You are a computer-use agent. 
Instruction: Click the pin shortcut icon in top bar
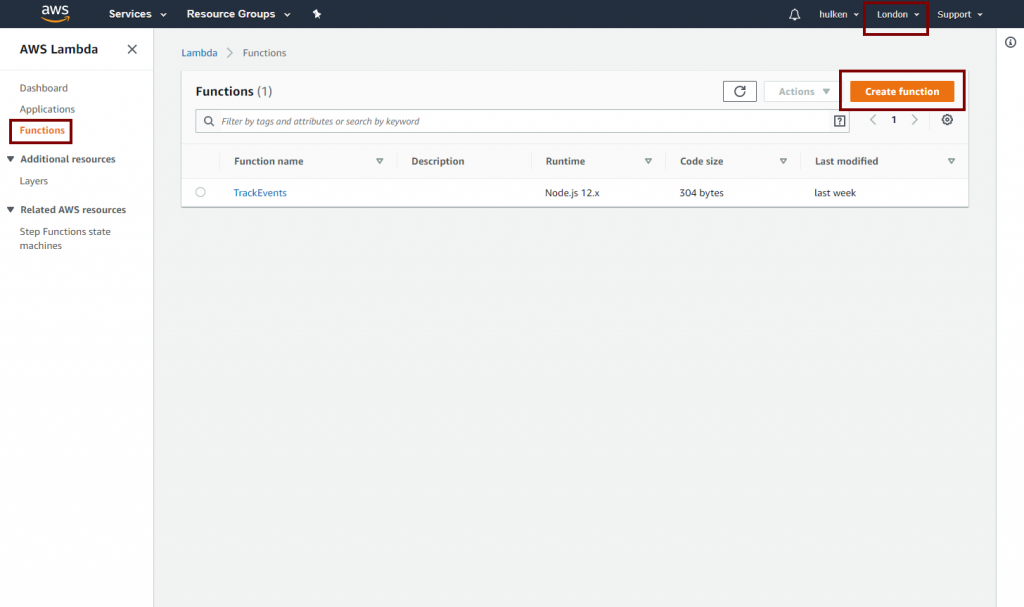(x=317, y=14)
